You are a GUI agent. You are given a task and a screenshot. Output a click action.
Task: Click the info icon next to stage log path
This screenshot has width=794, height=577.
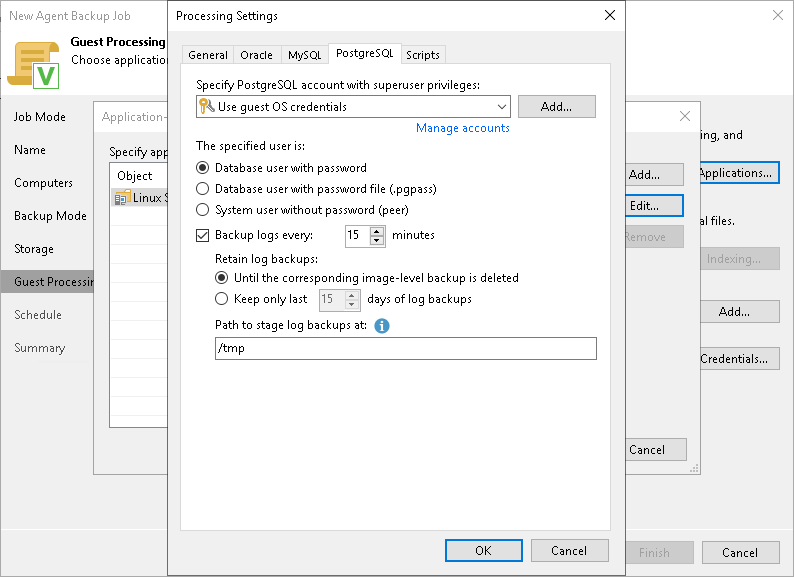pos(382,326)
